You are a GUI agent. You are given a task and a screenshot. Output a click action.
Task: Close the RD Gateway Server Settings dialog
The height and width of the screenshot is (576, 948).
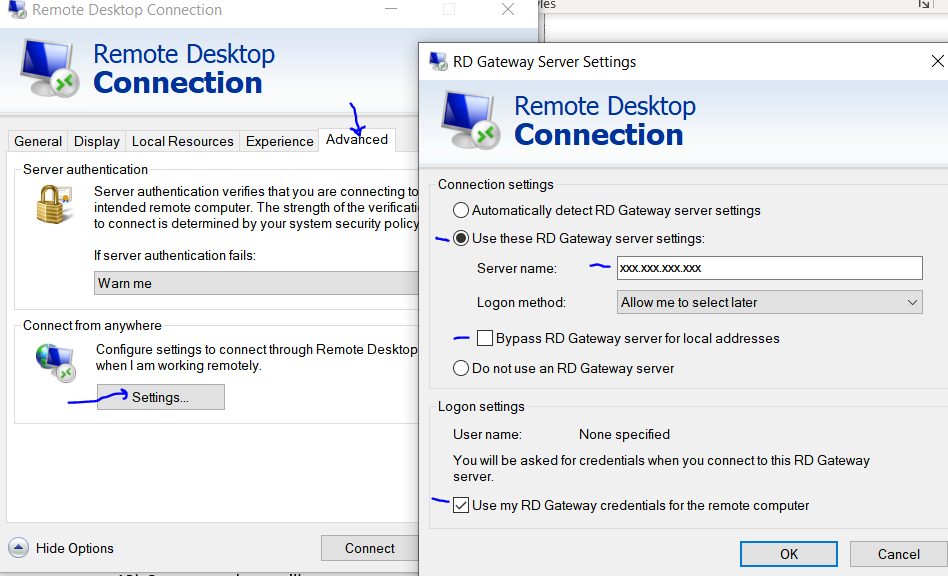pos(937,61)
